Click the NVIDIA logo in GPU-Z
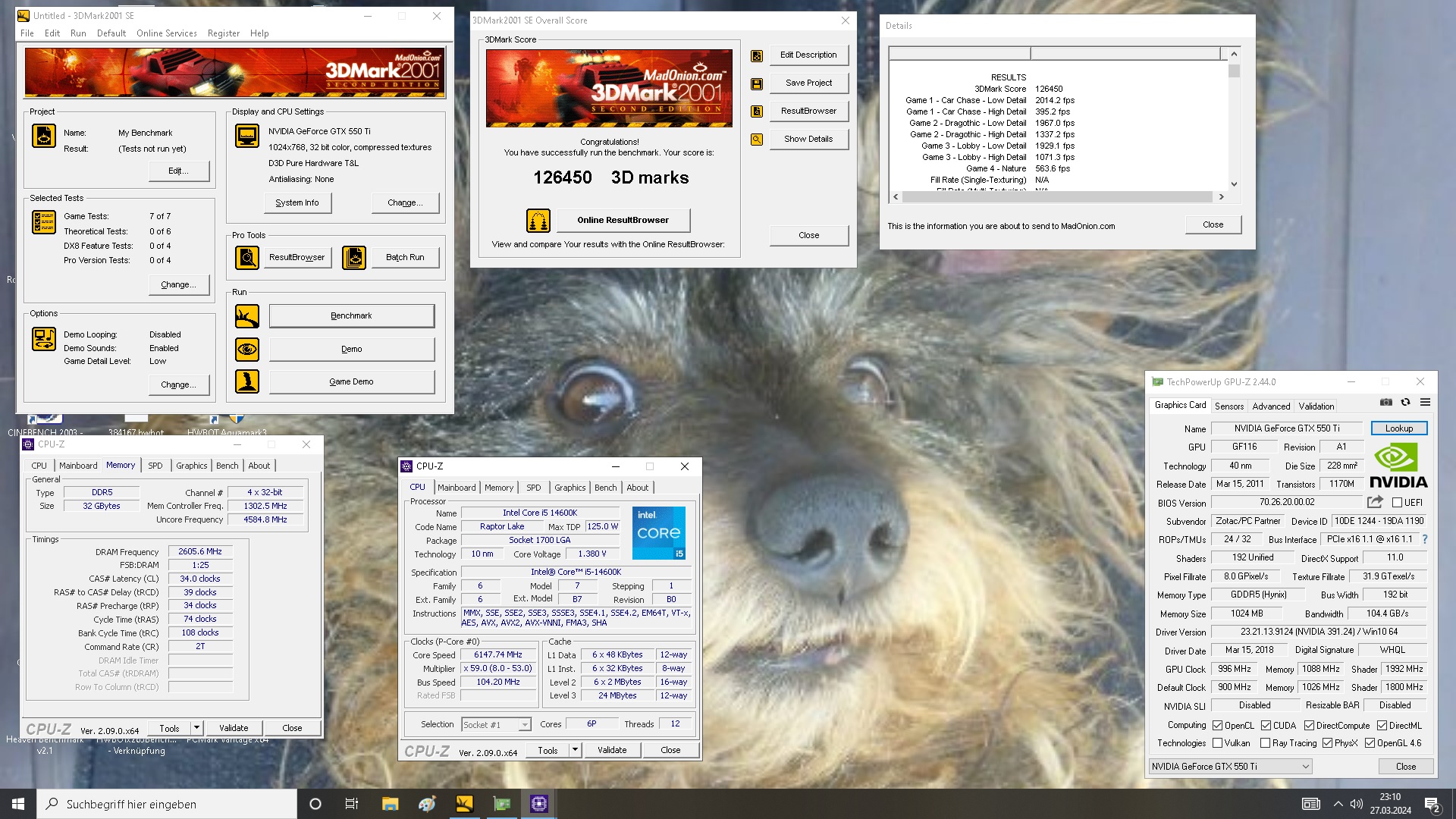The image size is (1456, 819). pyautogui.click(x=1398, y=466)
